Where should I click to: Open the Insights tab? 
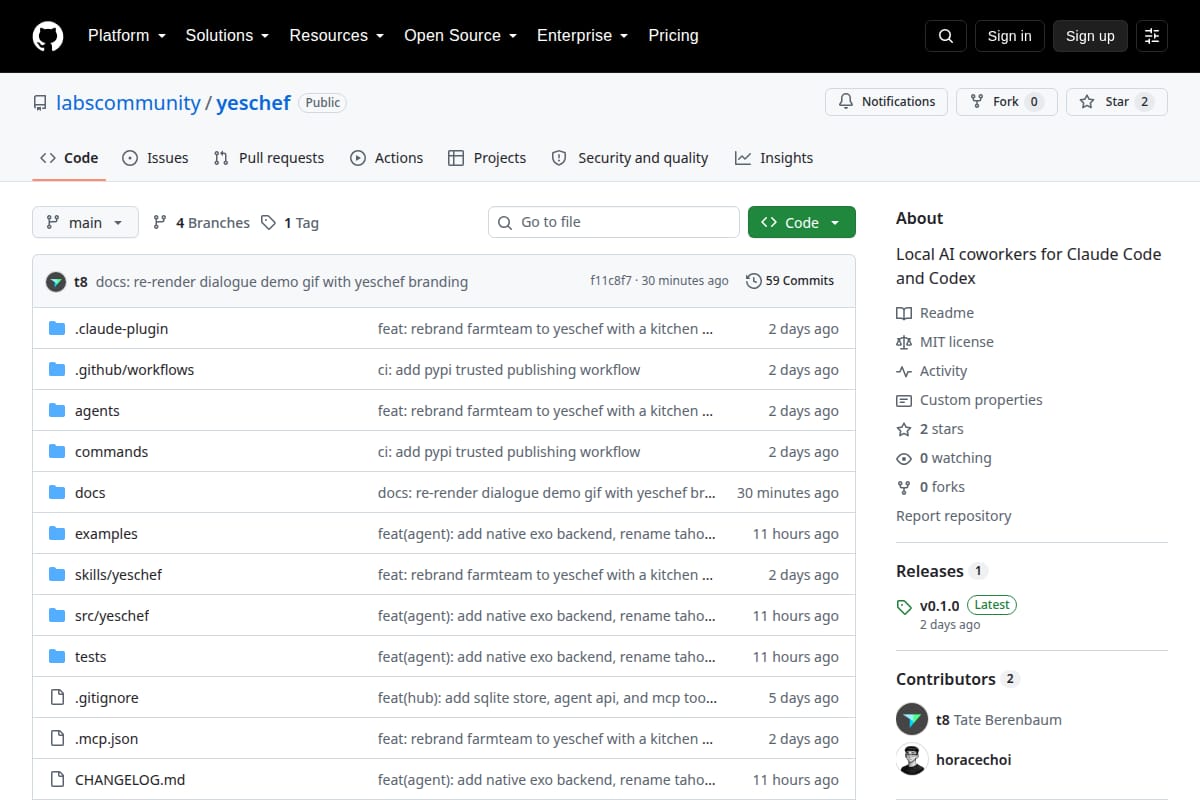pos(774,158)
